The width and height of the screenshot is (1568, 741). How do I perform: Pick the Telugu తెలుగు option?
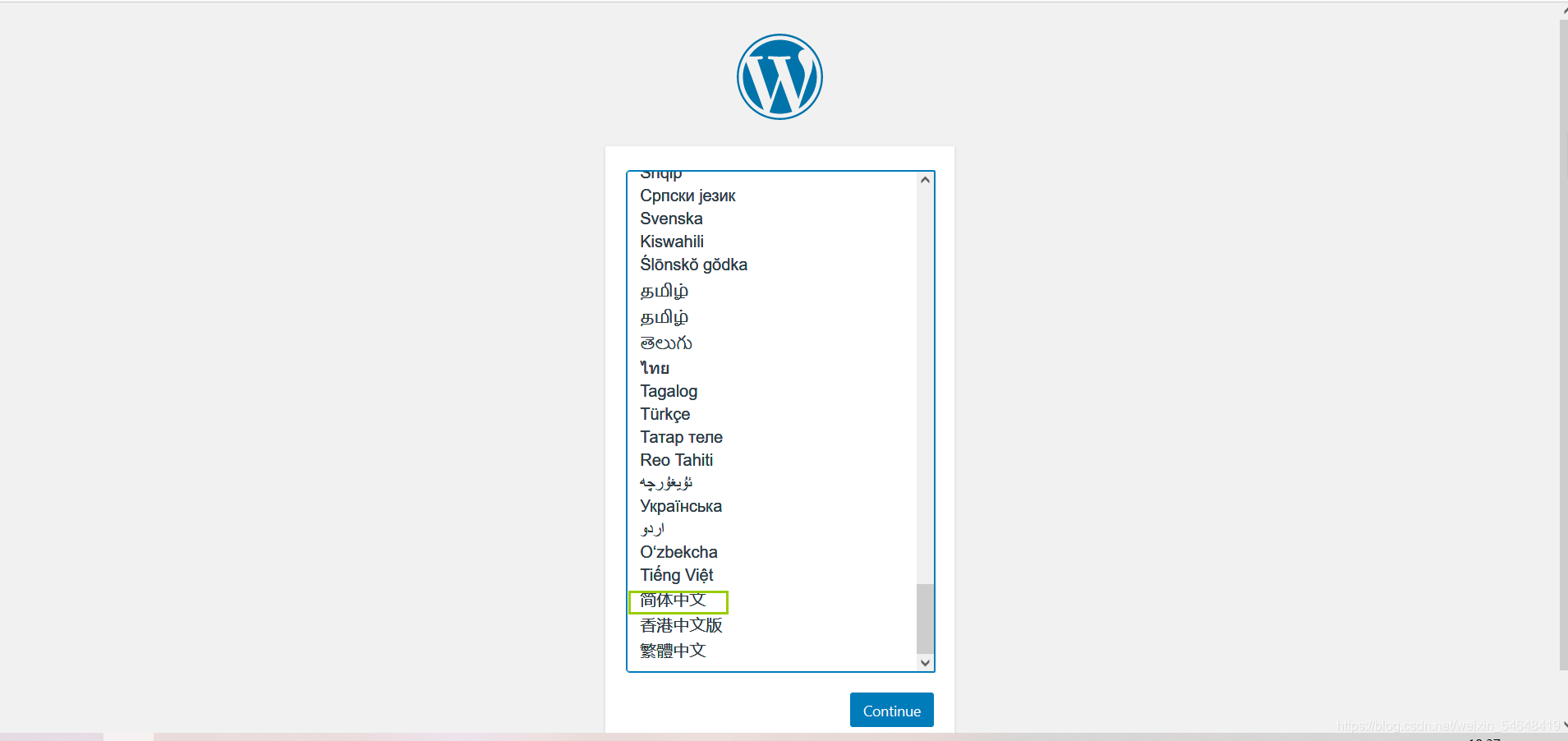point(666,343)
